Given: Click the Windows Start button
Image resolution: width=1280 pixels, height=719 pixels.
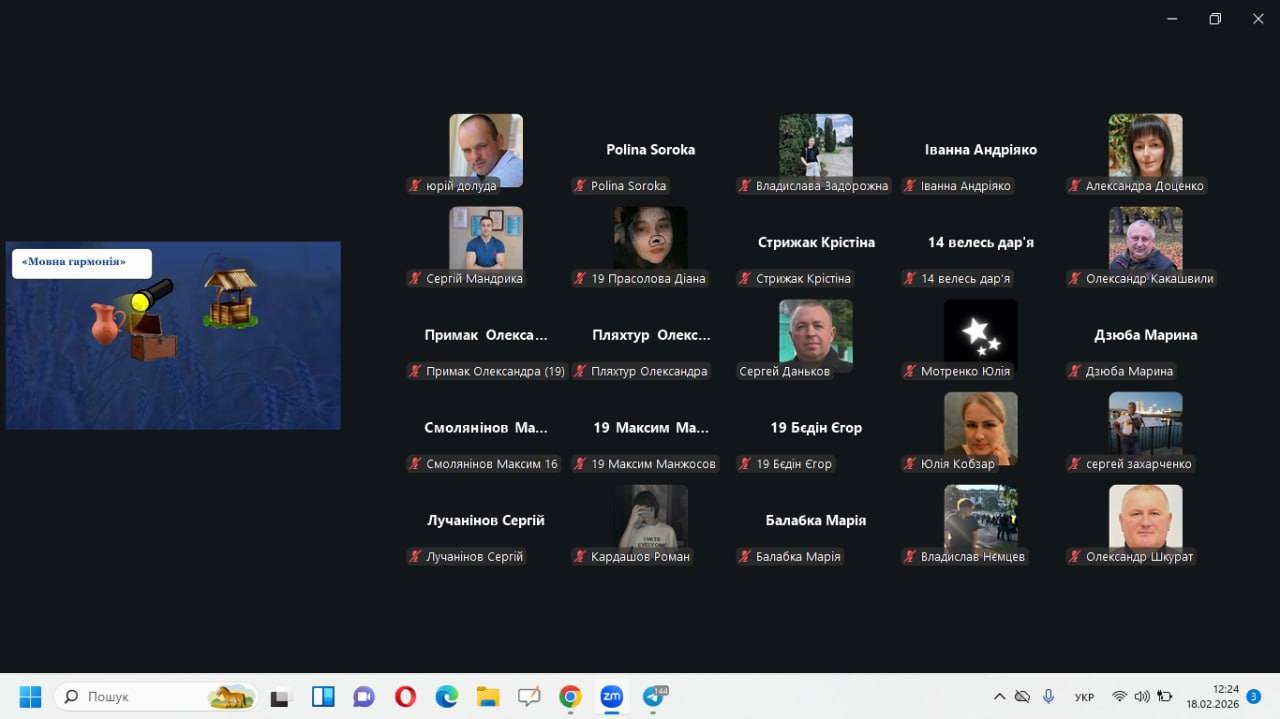Looking at the screenshot, I should [30, 696].
